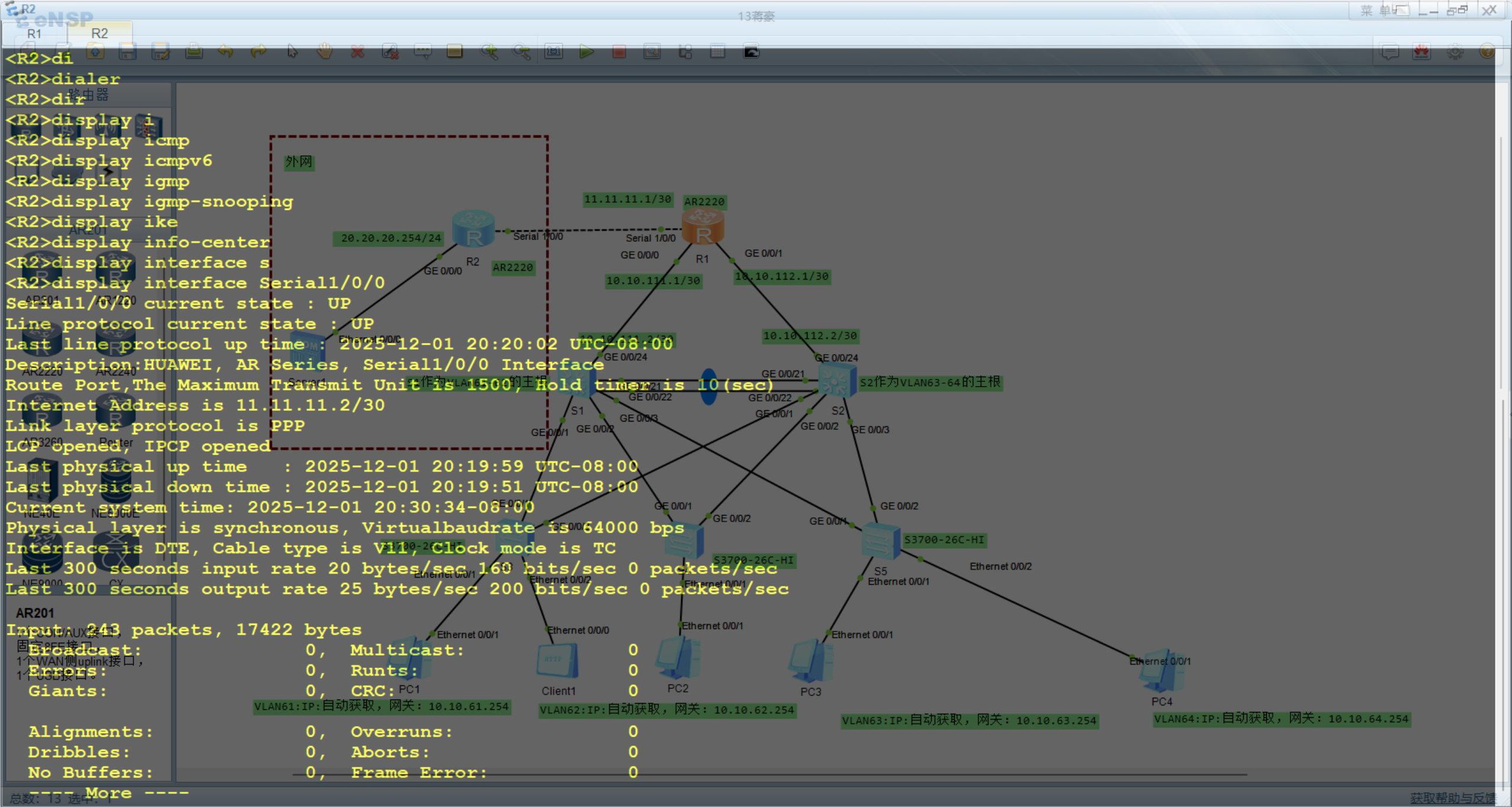
Task: Open eNSP settings gear
Action: click(1455, 52)
